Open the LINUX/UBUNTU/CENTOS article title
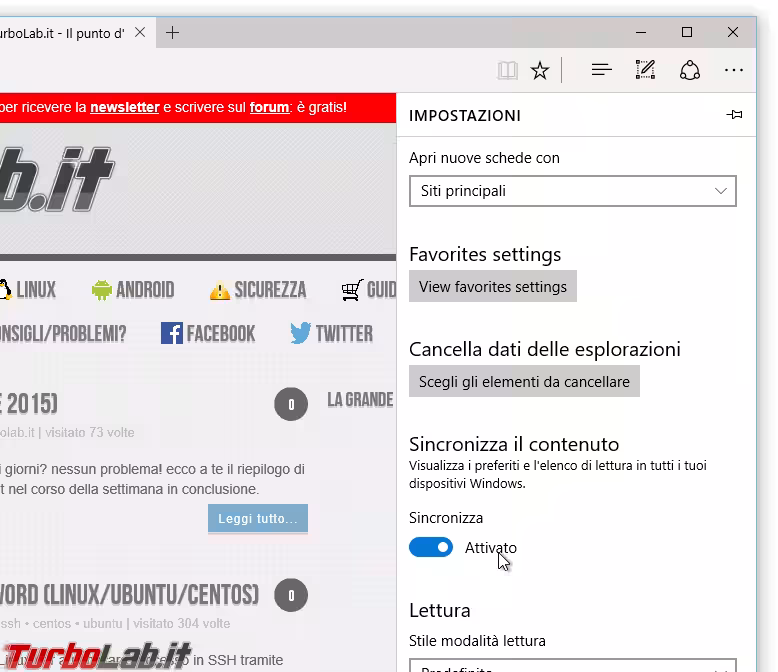Viewport: 778px width, 672px height. [129, 595]
